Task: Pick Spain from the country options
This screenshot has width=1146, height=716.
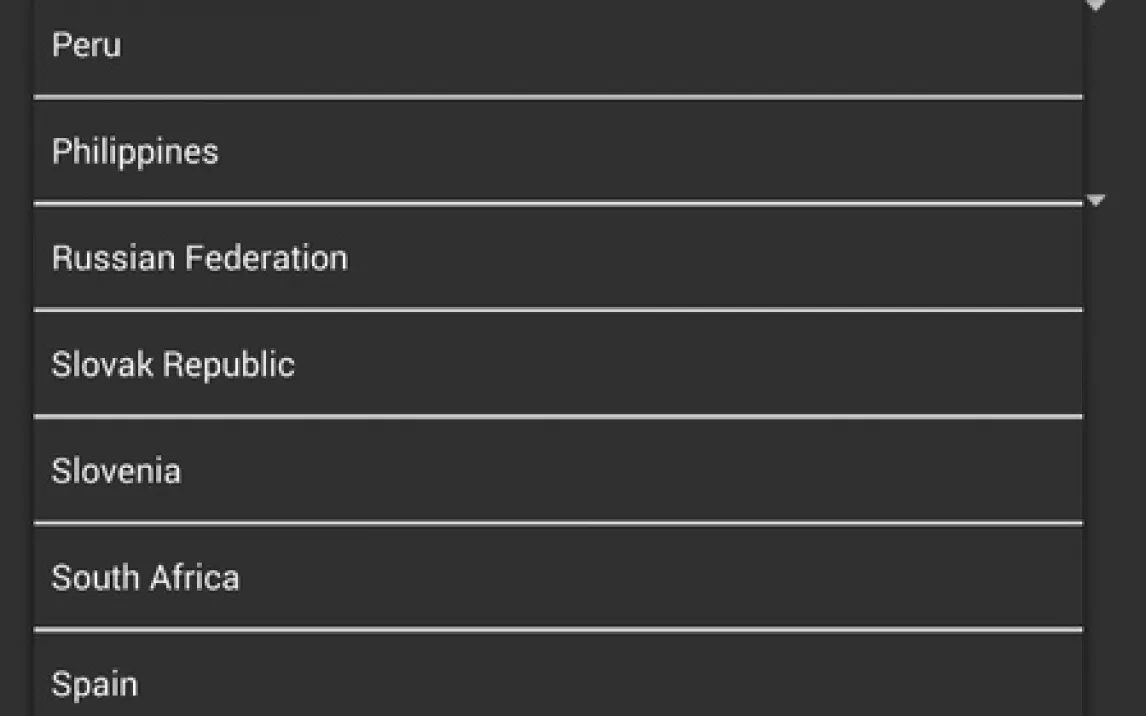Action: [558, 675]
